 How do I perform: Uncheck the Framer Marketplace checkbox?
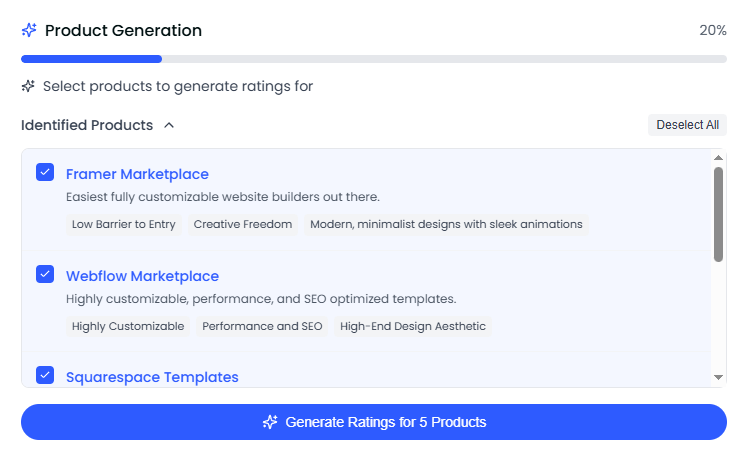tap(45, 172)
